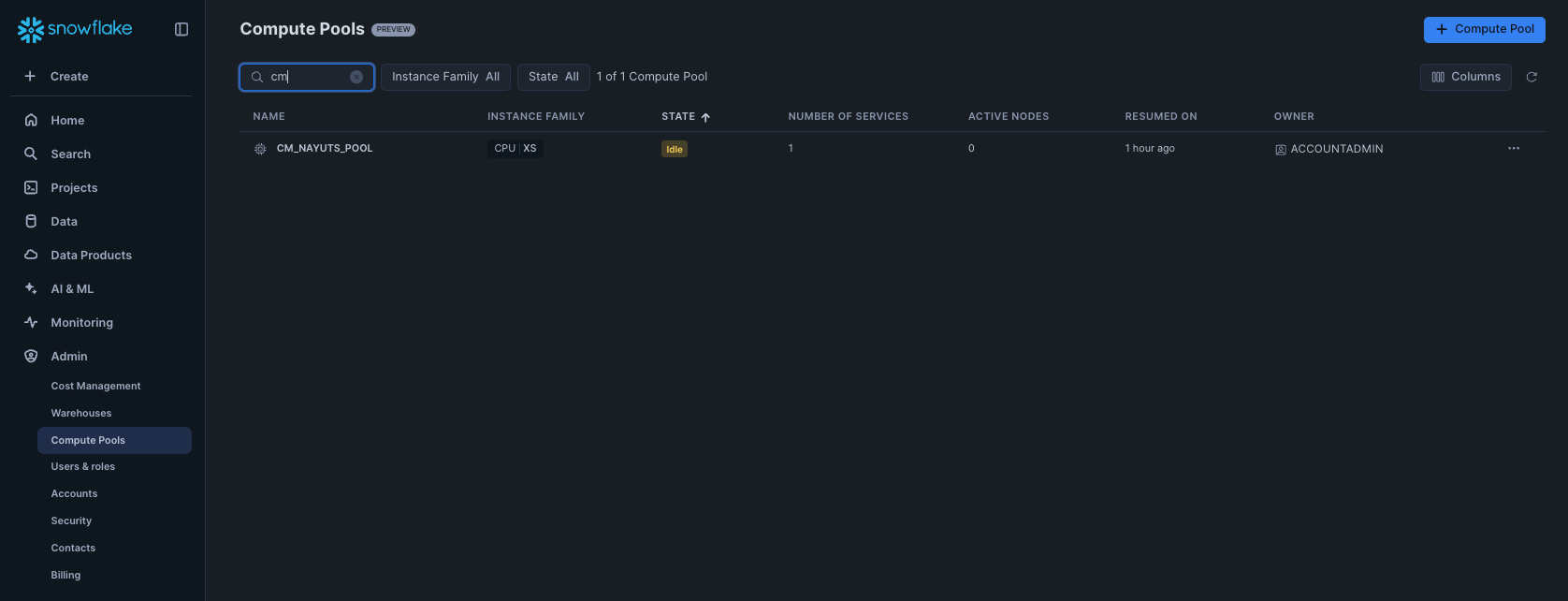Sort by NUMBER OF SERVICES header
1568x601 pixels.
(849, 116)
